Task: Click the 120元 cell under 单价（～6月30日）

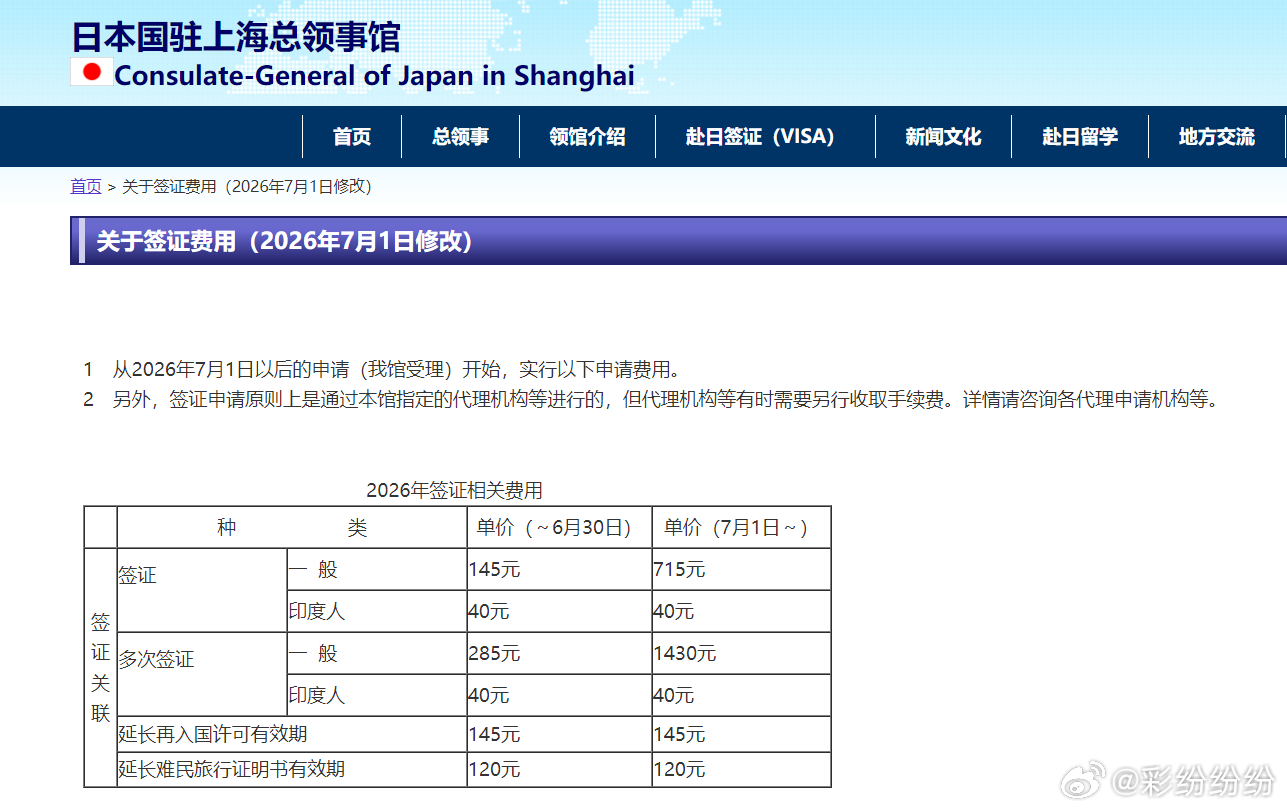Action: pyautogui.click(x=559, y=769)
